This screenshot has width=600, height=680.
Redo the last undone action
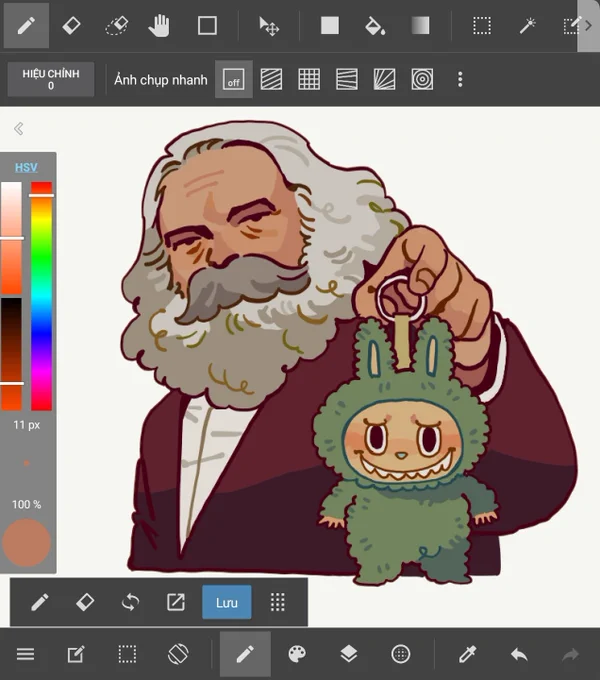(x=571, y=654)
